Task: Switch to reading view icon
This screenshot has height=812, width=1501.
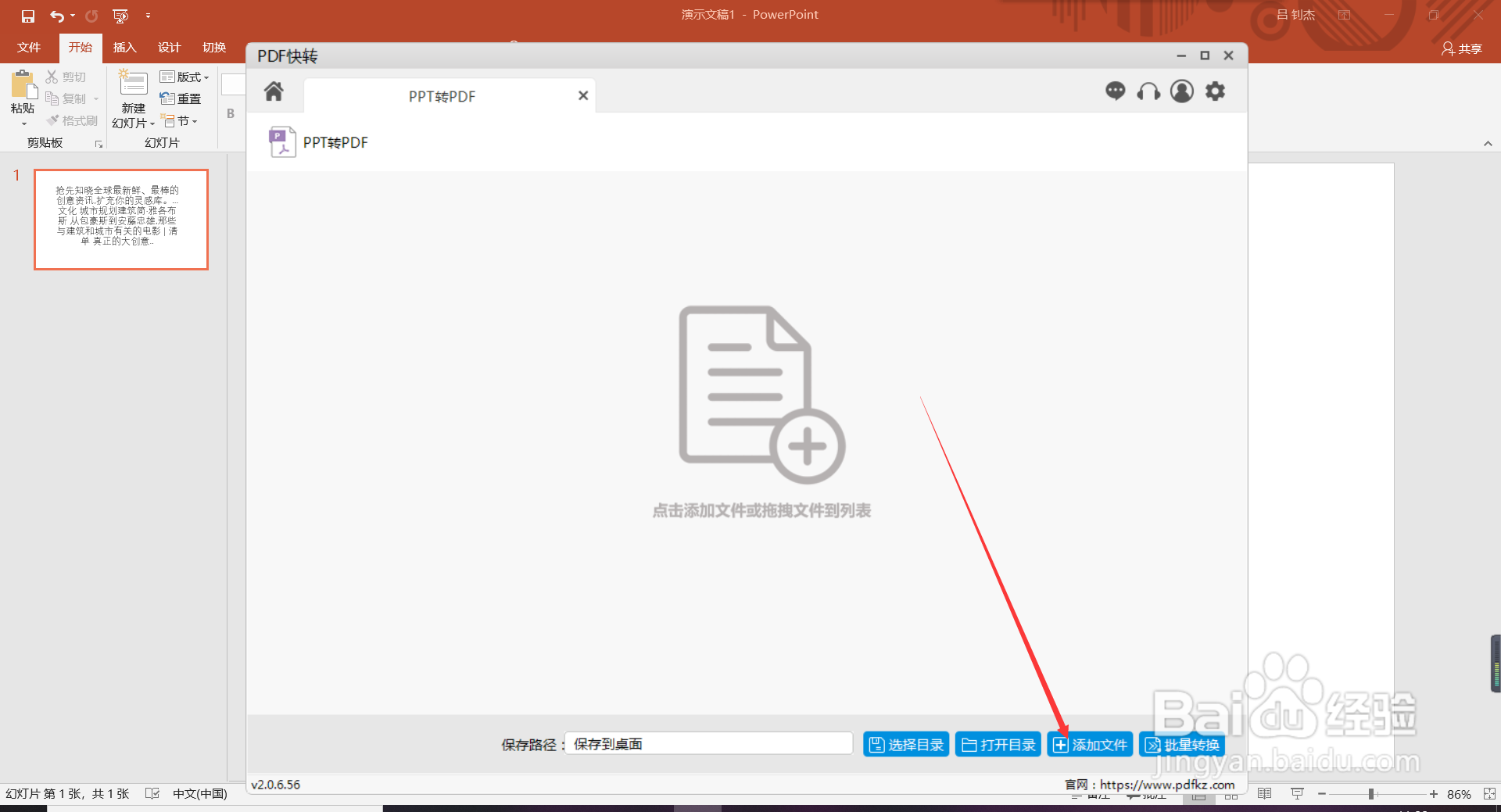Action: click(1264, 794)
